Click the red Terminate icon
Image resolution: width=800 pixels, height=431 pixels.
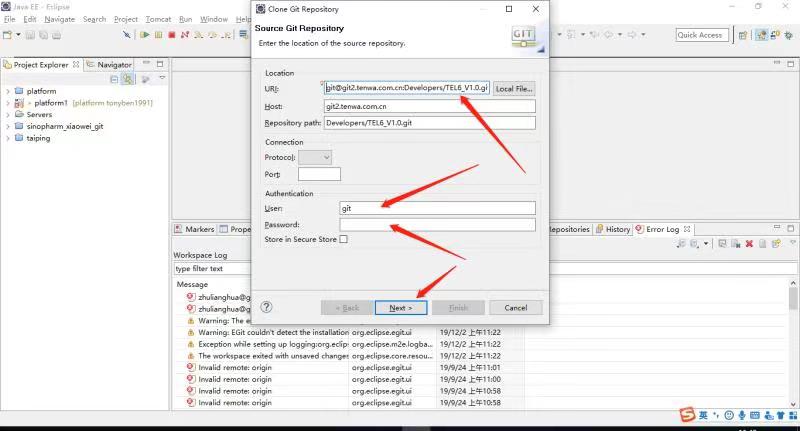[x=172, y=35]
